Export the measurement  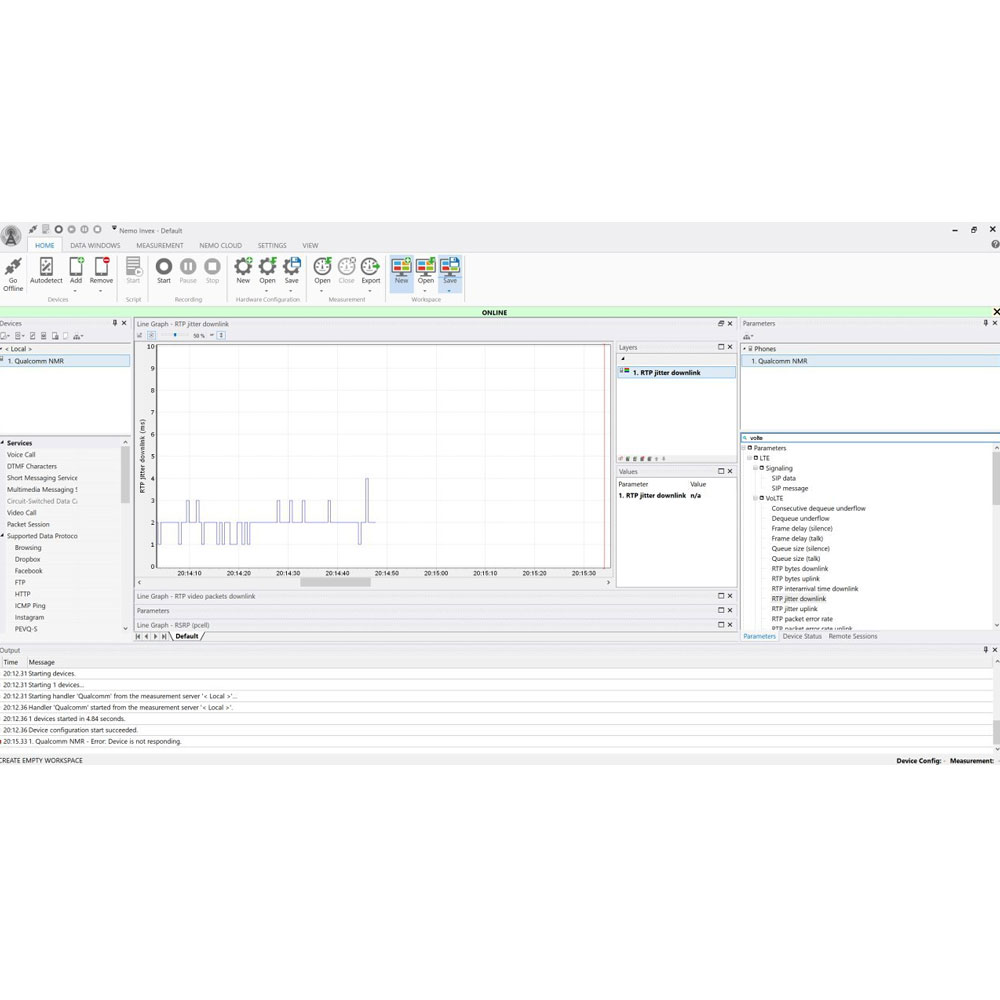pyautogui.click(x=371, y=266)
